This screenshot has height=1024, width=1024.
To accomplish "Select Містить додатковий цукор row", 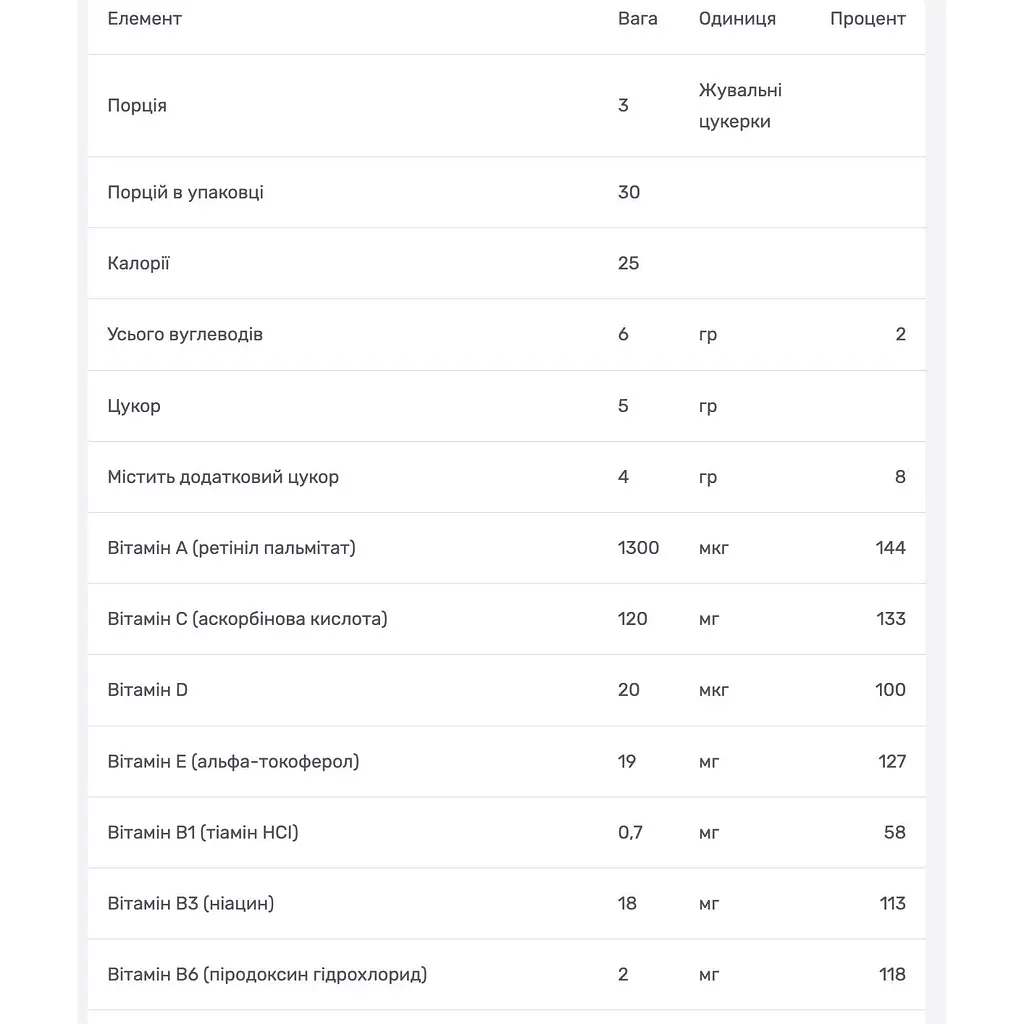I will (x=507, y=477).
